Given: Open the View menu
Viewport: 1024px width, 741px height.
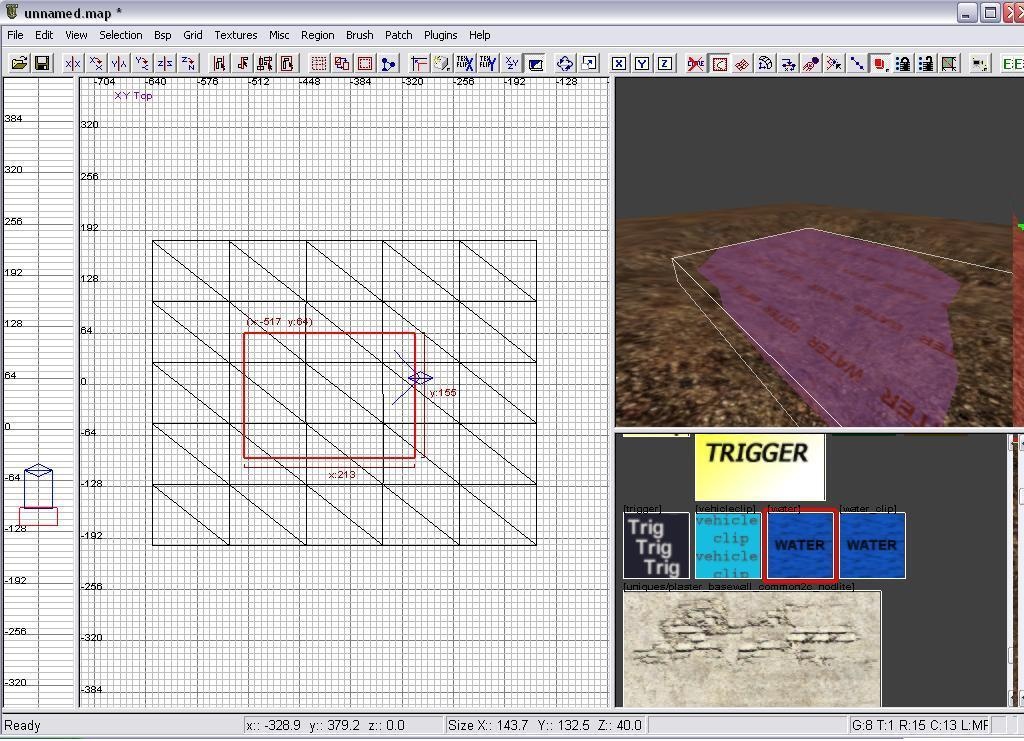Looking at the screenshot, I should coord(76,35).
